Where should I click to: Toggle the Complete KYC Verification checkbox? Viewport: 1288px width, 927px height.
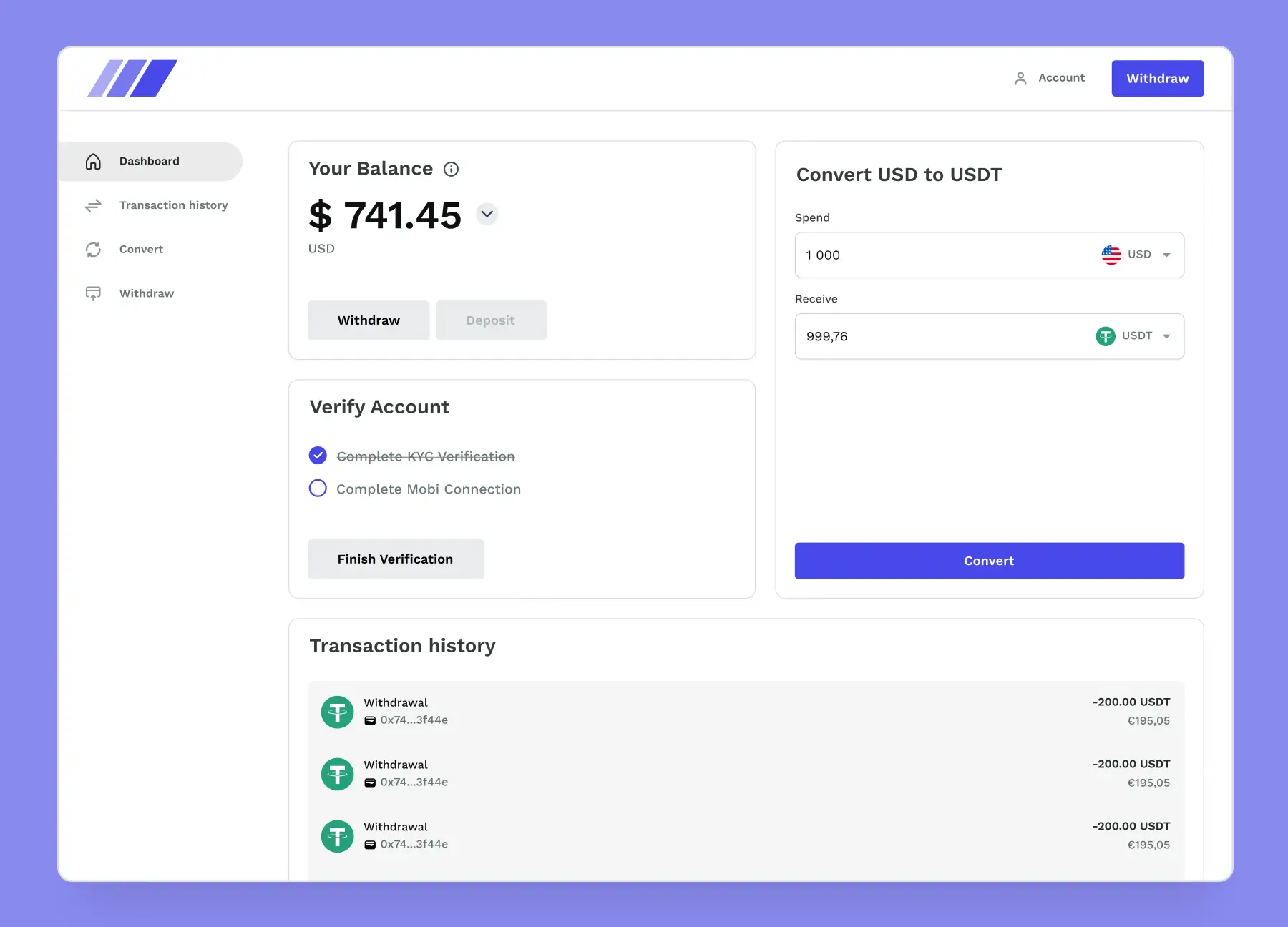[x=318, y=456]
